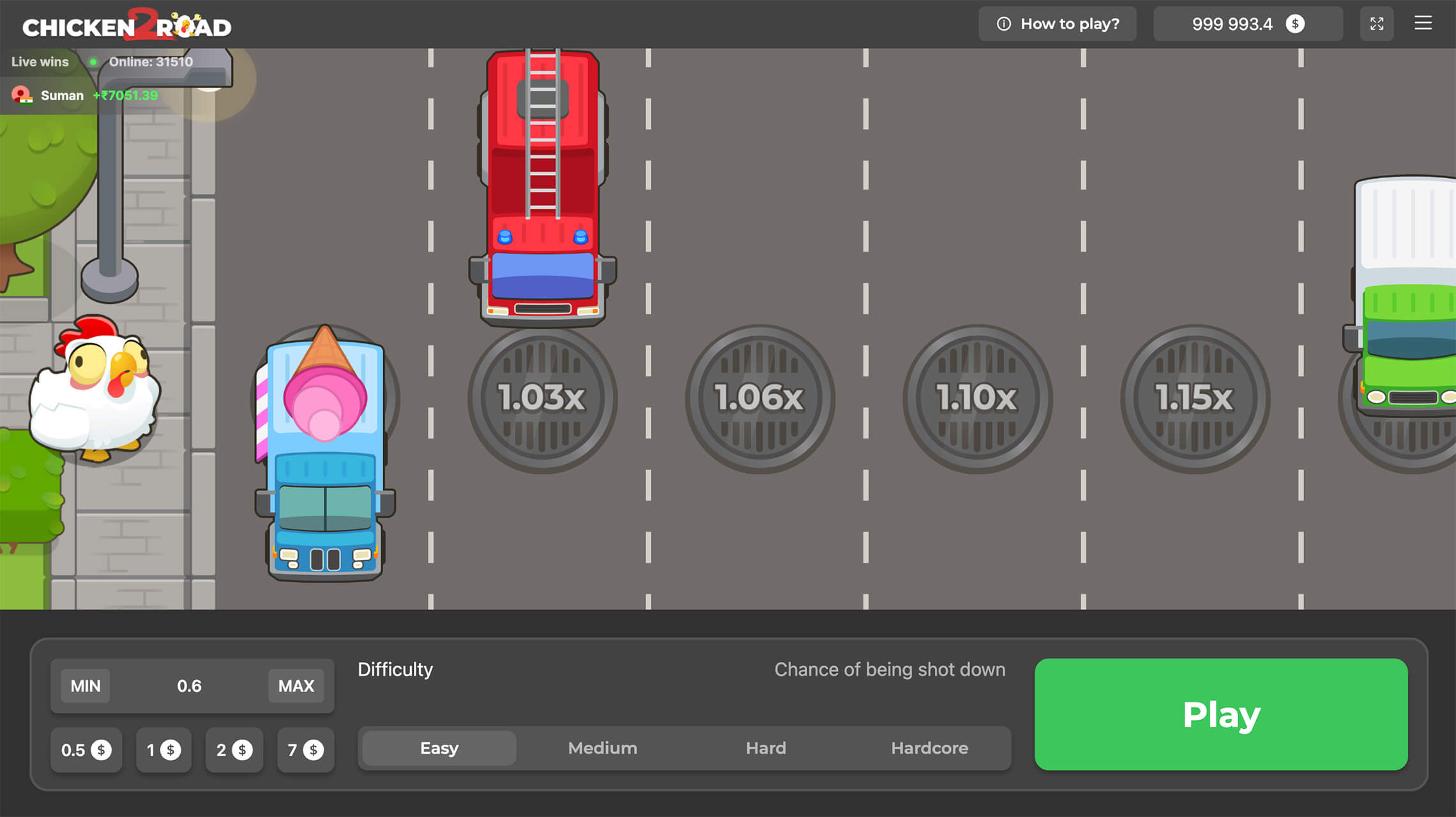Choose the 7 $ quick bet
The height and width of the screenshot is (817, 1456).
coord(305,750)
